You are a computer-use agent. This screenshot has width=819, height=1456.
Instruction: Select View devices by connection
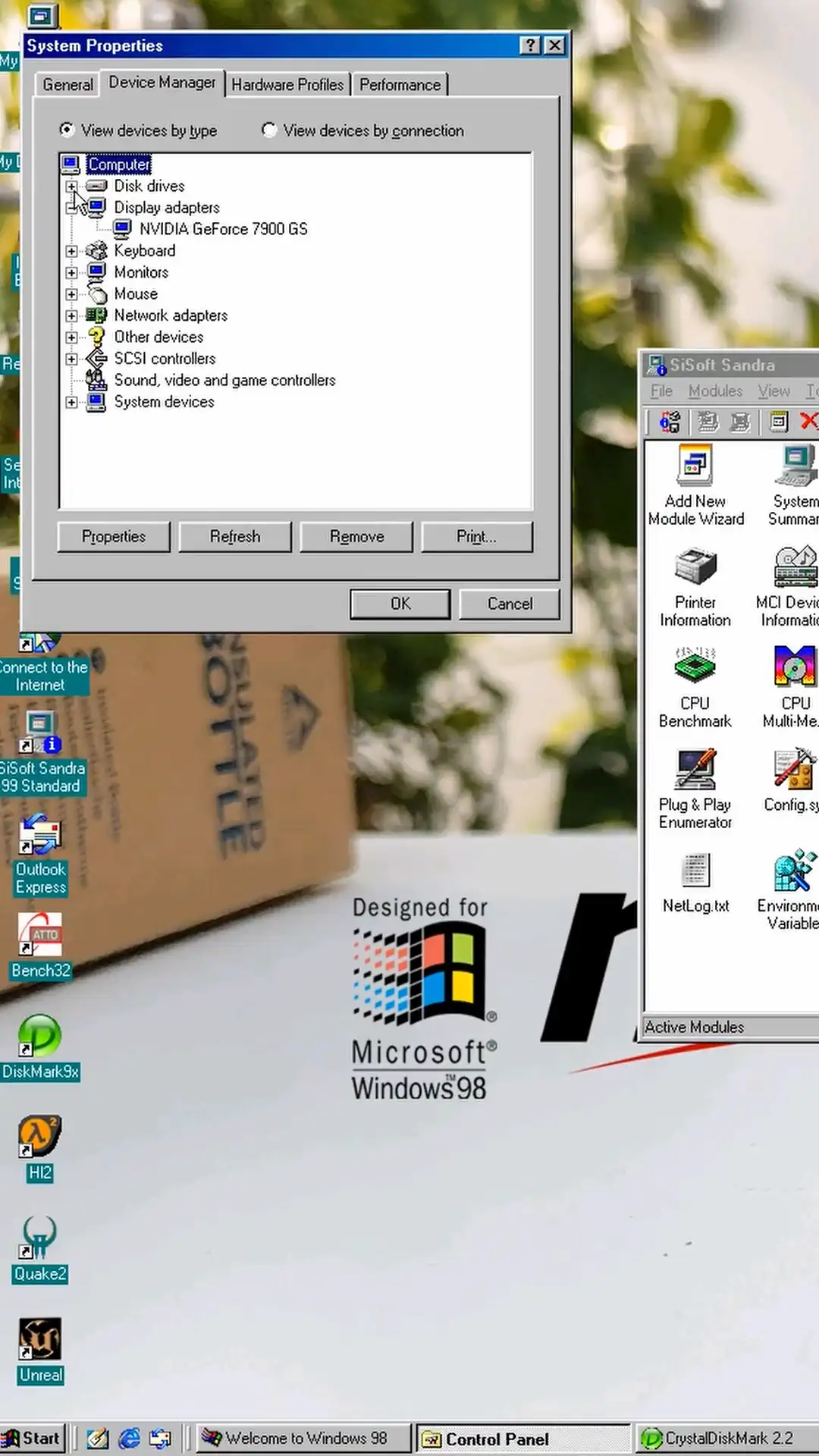pyautogui.click(x=362, y=130)
